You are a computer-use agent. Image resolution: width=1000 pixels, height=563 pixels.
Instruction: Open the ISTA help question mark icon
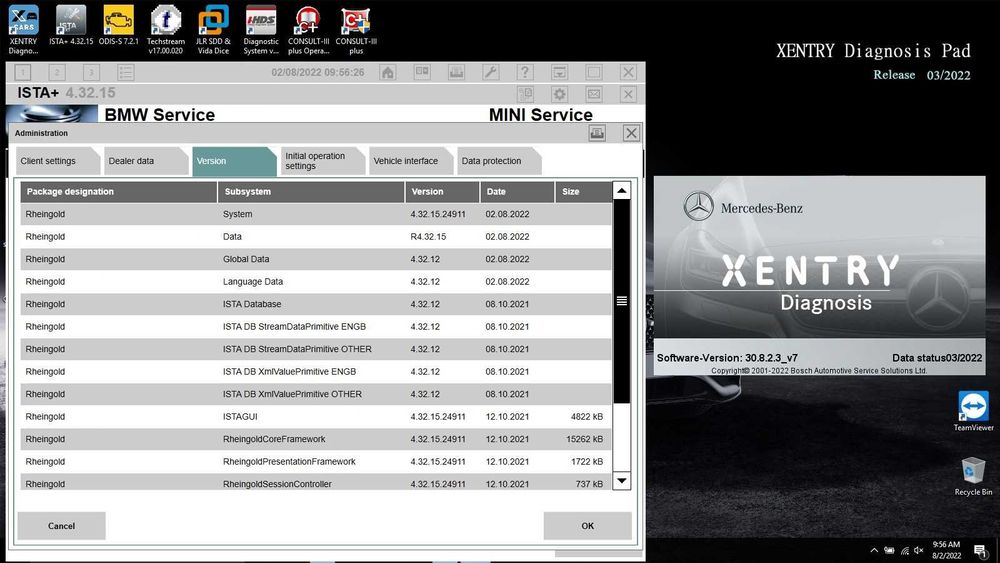(525, 72)
